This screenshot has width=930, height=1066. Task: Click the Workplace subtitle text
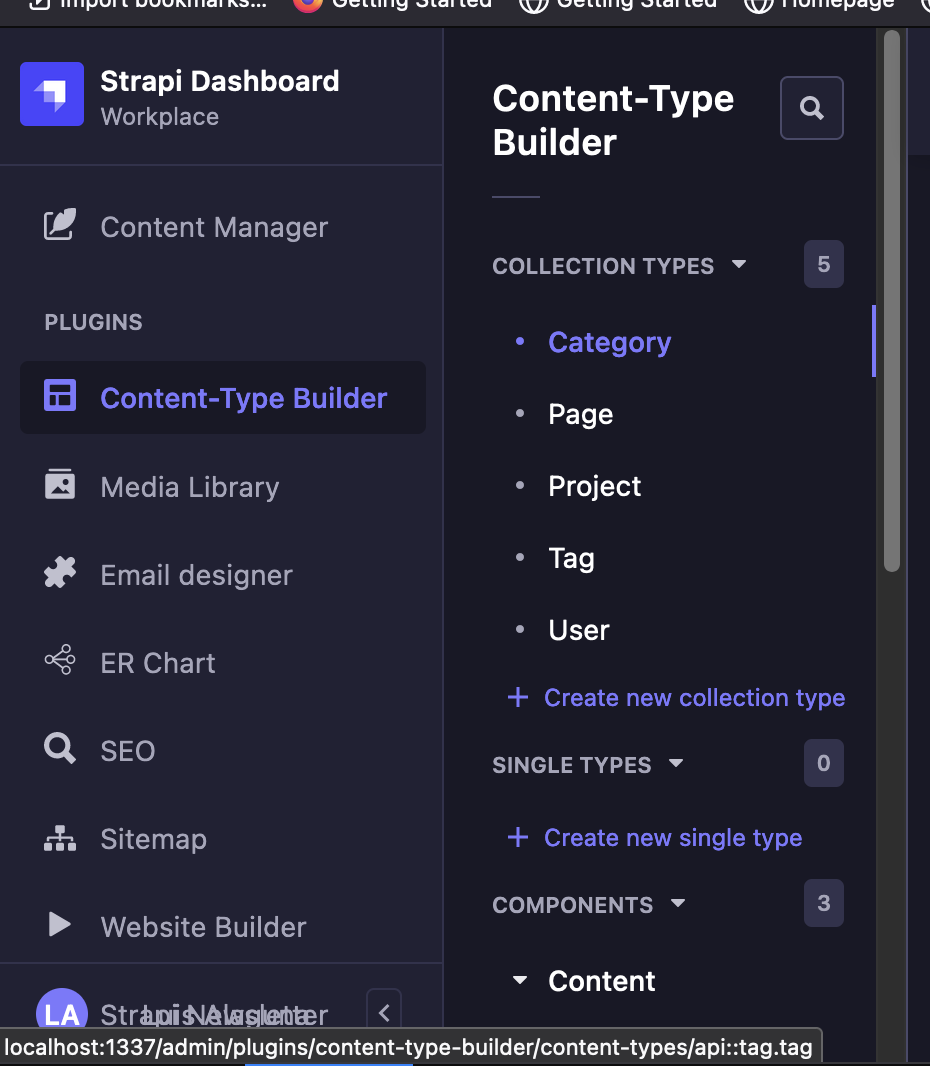[160, 117]
